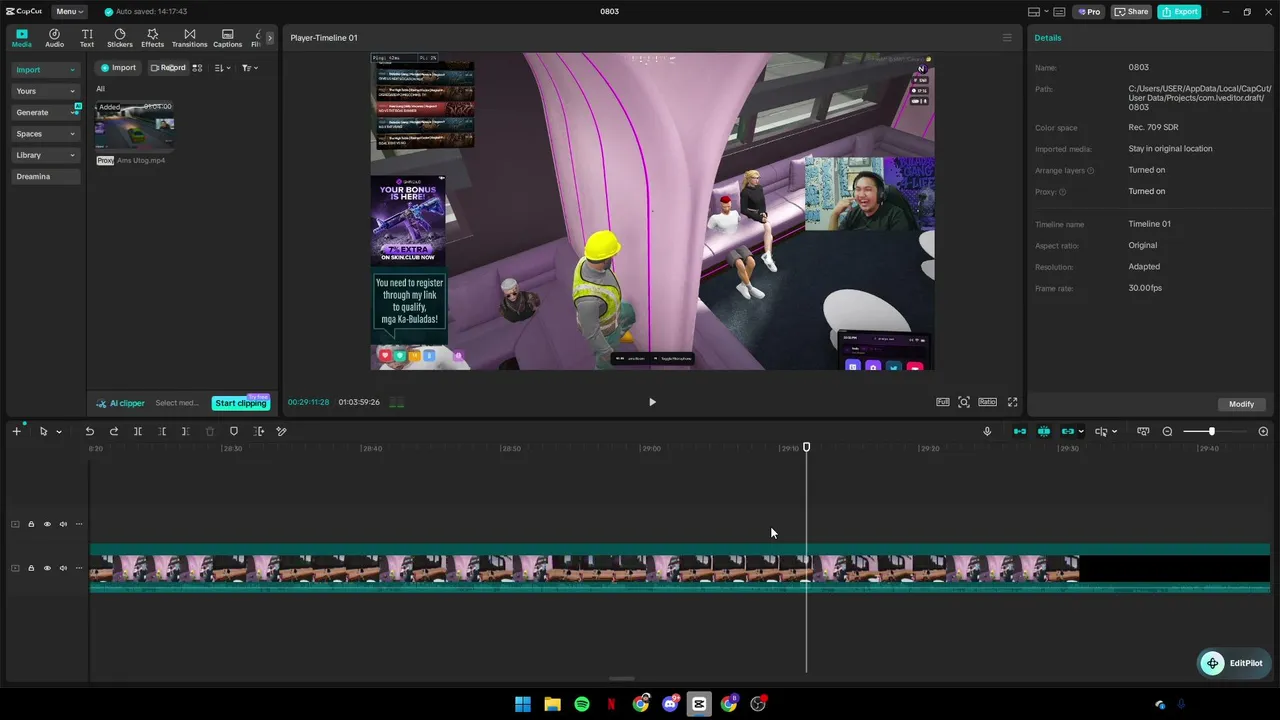Delete left of playhead icon
1280x720 pixels.
[x=162, y=431]
